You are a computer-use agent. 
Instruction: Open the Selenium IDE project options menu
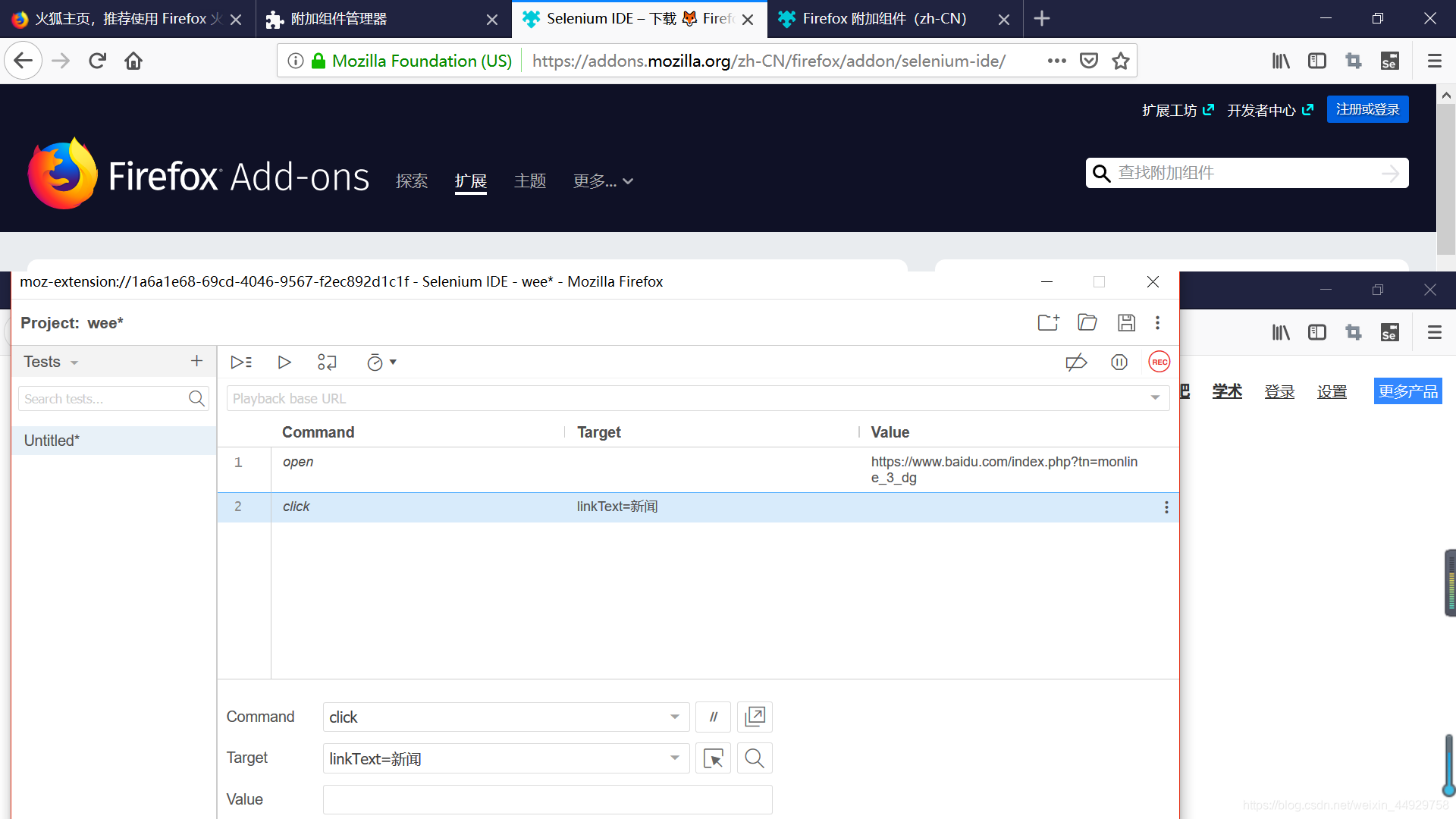click(x=1157, y=322)
